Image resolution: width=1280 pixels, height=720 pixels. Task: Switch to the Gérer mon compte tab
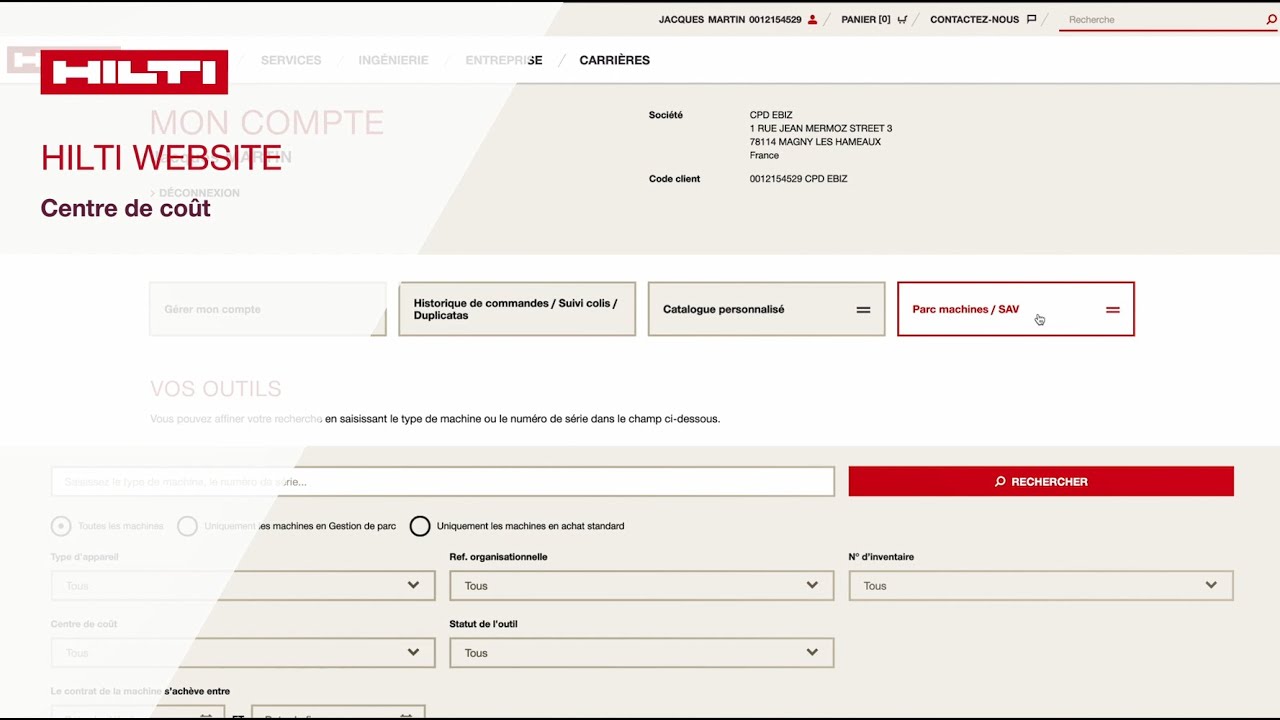pos(267,309)
